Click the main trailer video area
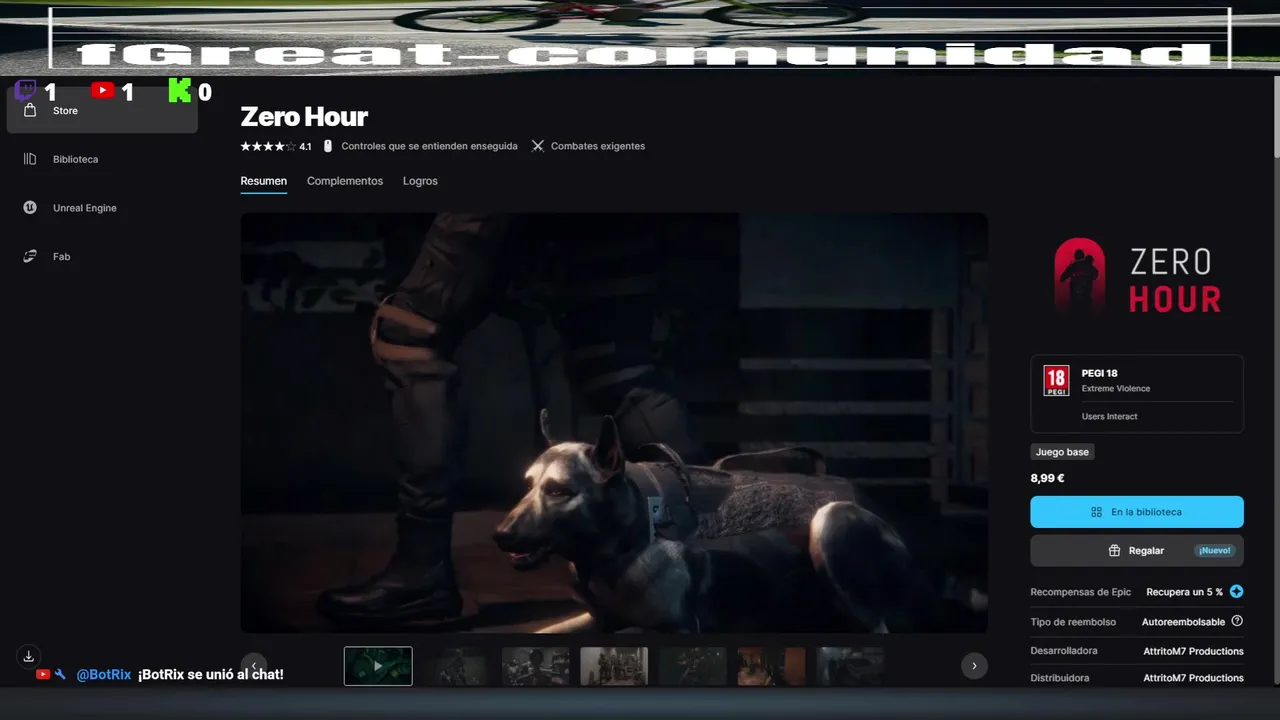The width and height of the screenshot is (1280, 720). click(614, 422)
